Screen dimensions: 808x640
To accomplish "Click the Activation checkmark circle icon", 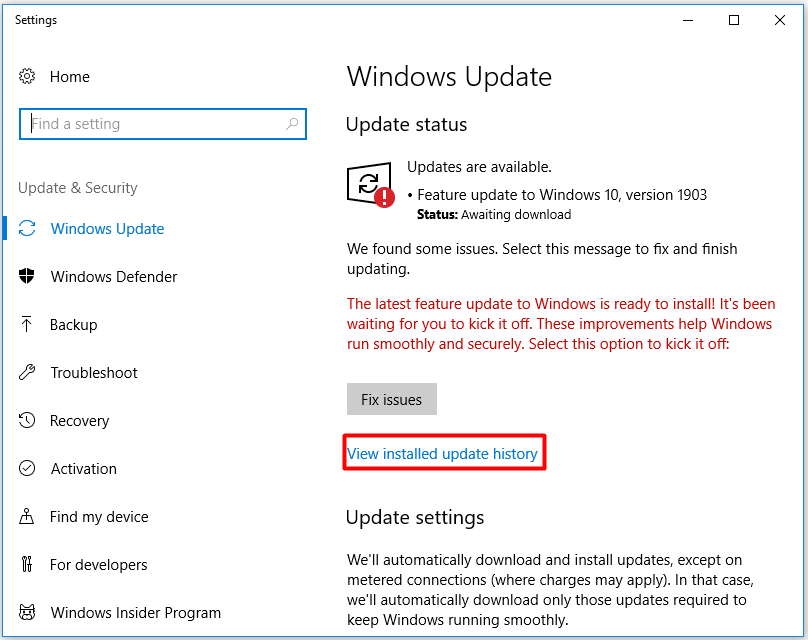I will [27, 468].
